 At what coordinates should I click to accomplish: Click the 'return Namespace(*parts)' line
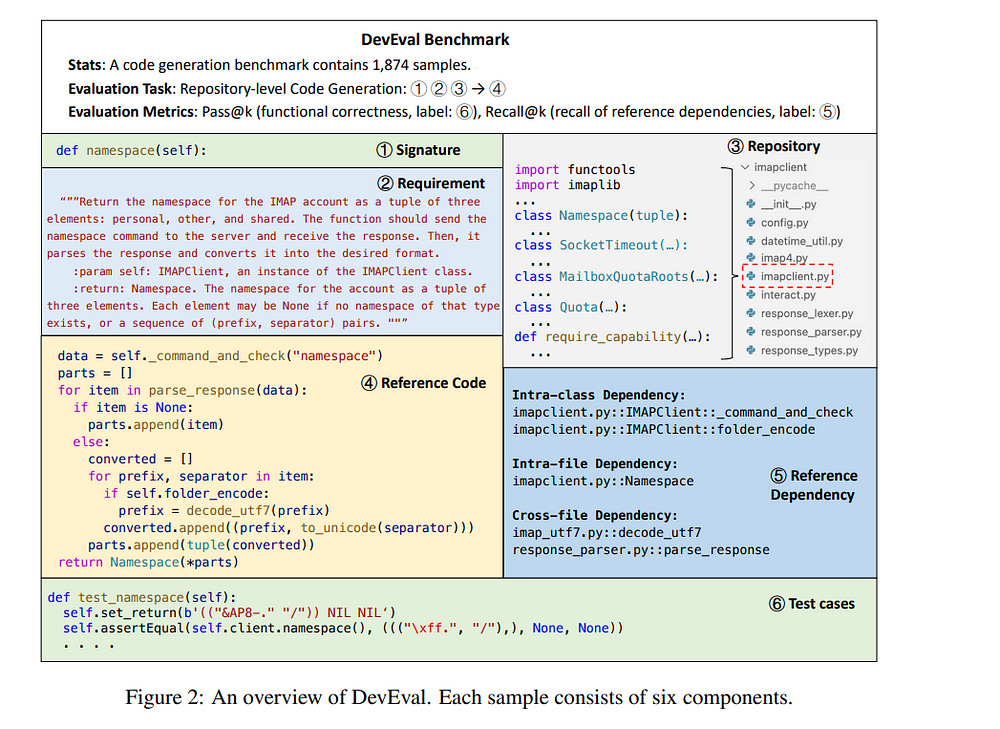[149, 563]
